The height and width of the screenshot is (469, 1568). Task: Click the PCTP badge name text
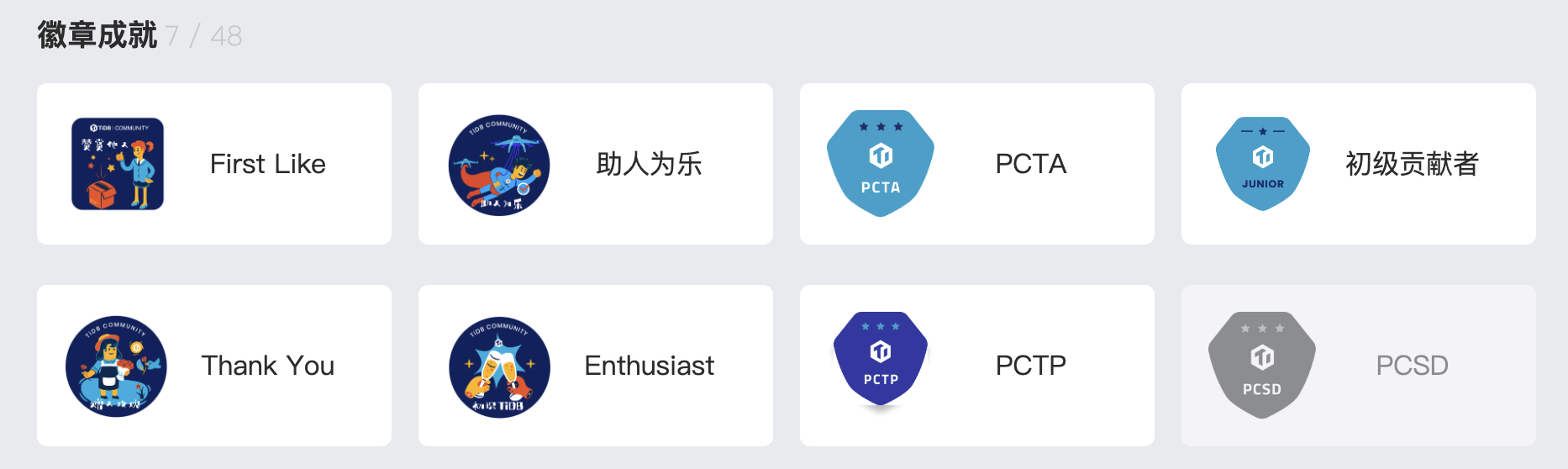click(1030, 366)
